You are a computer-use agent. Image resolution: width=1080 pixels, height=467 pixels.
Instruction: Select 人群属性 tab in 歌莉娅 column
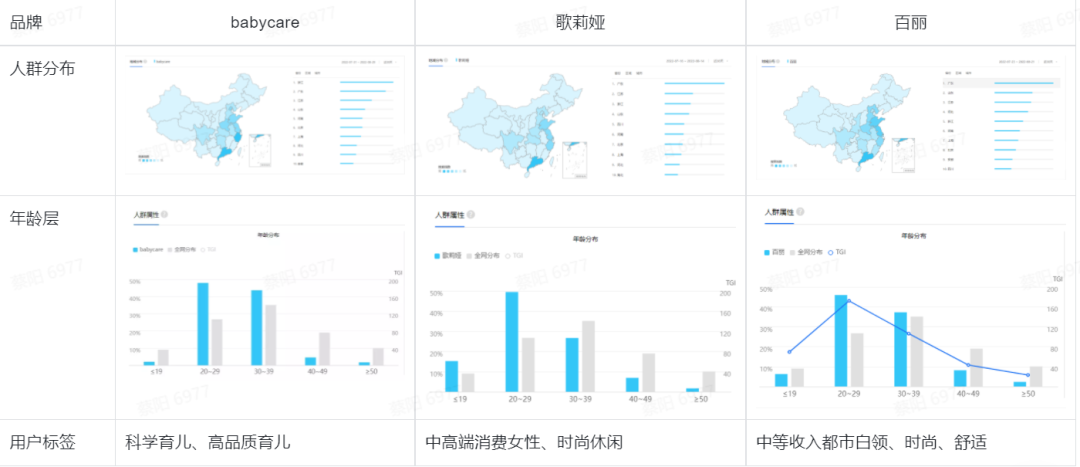449,215
